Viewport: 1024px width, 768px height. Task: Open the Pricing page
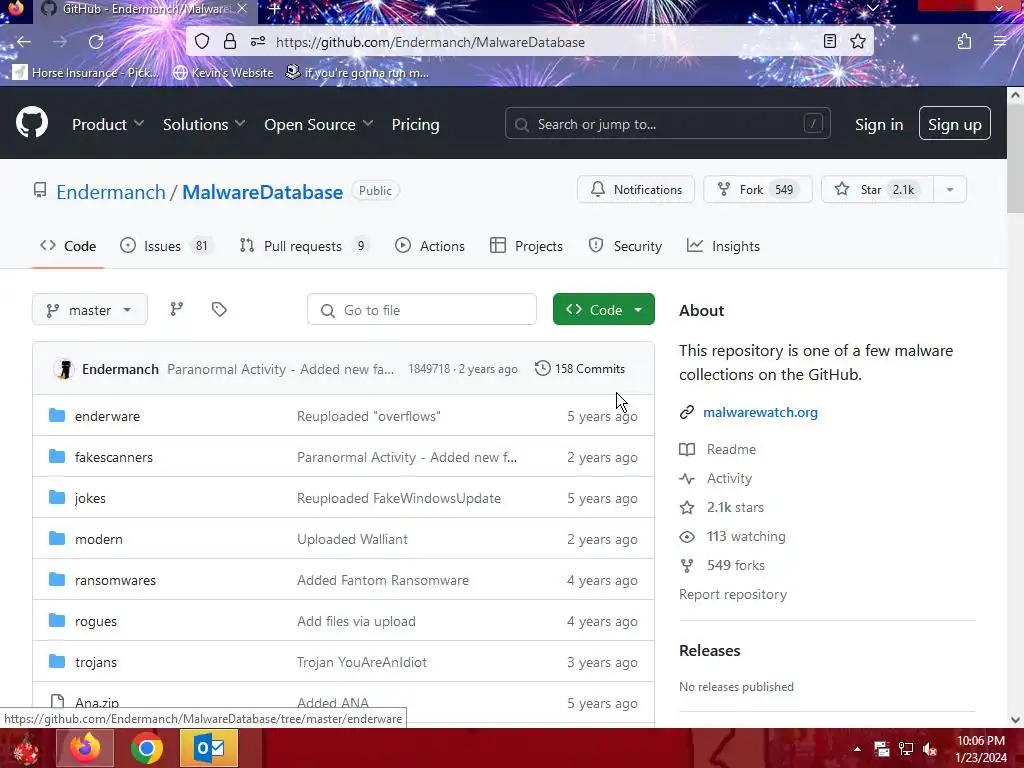click(x=415, y=124)
